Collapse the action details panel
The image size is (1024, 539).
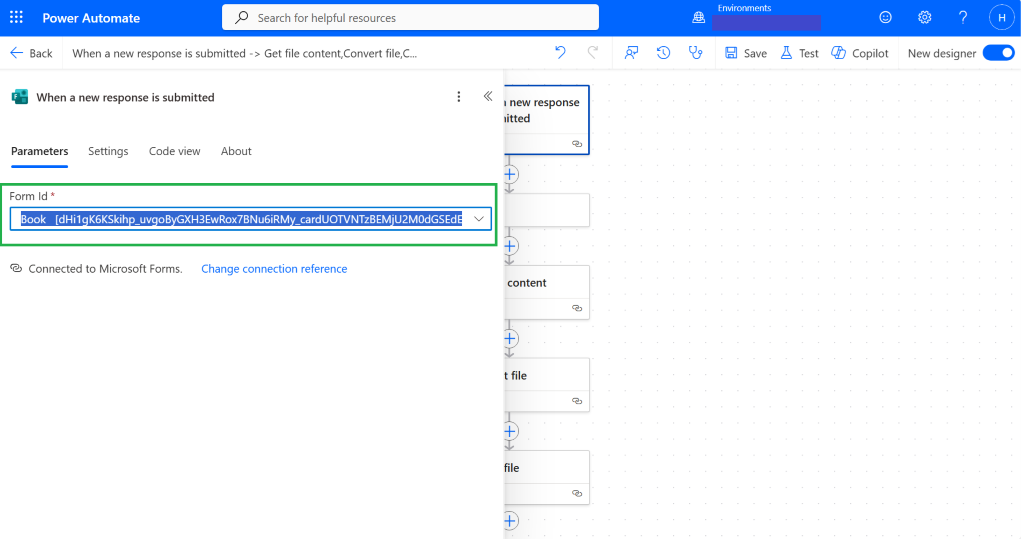pyautogui.click(x=488, y=97)
